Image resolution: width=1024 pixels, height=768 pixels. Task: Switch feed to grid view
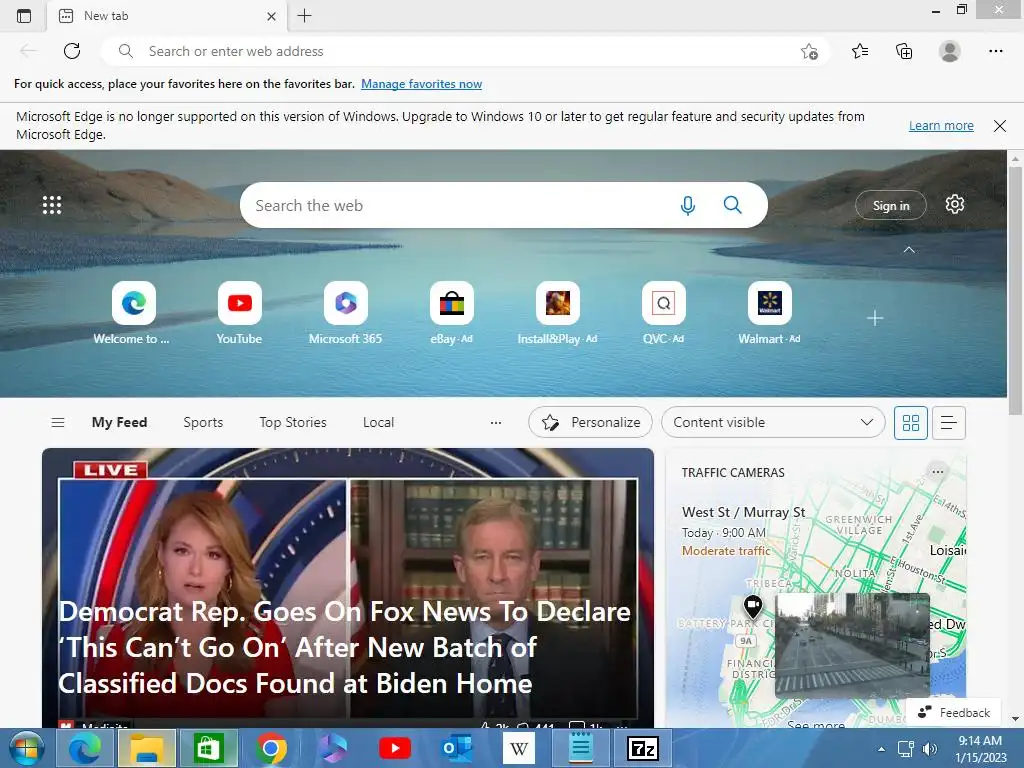(x=911, y=423)
